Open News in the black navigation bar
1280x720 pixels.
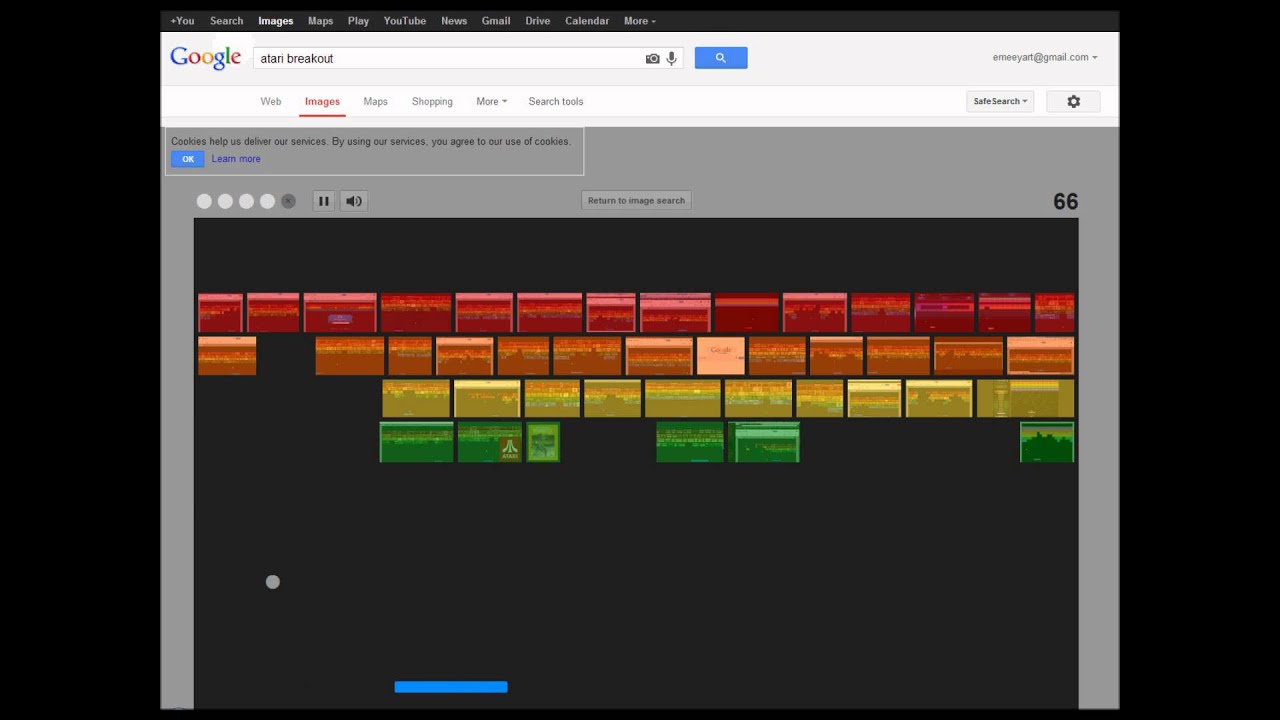click(x=454, y=20)
